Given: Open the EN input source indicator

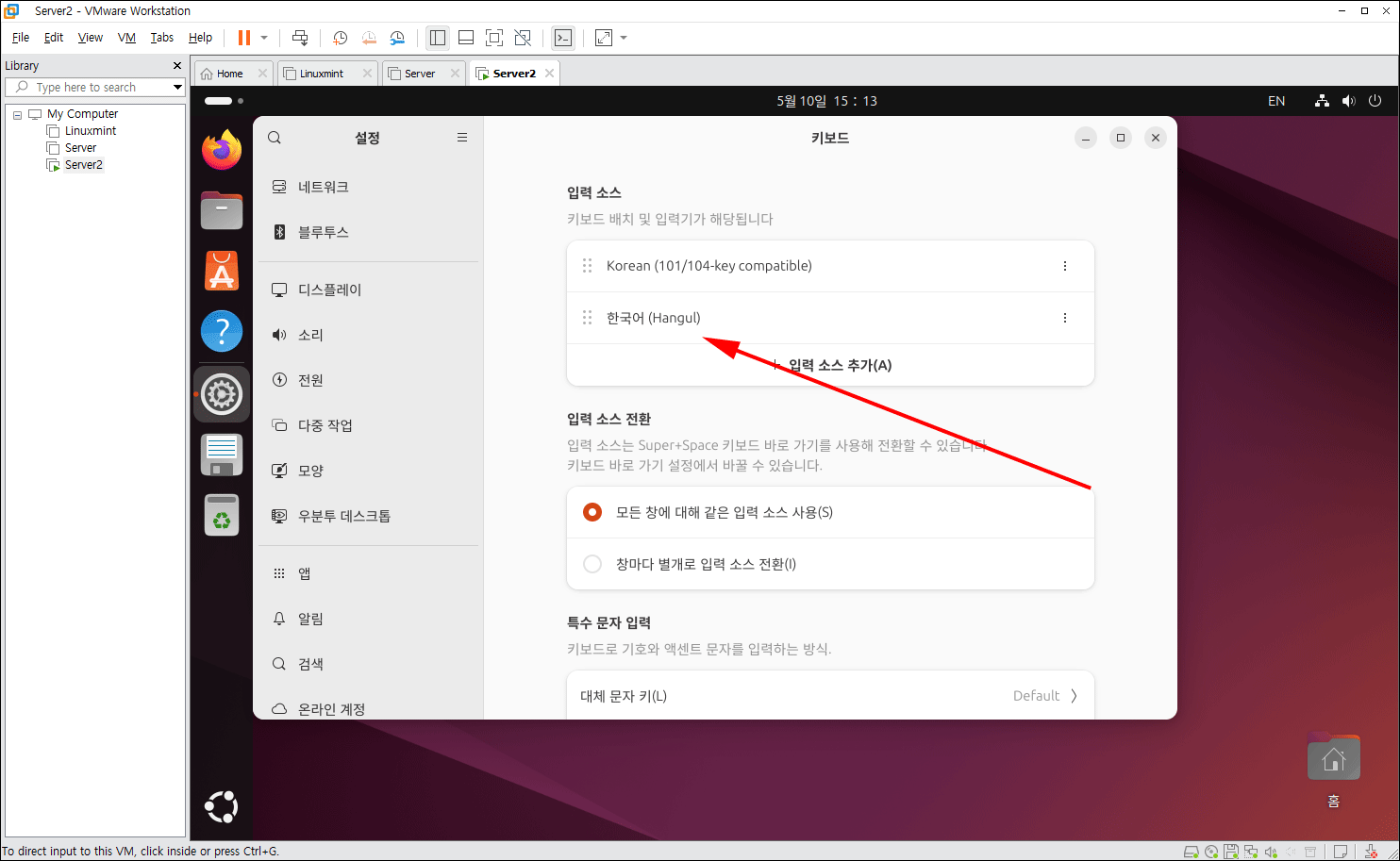Looking at the screenshot, I should (1276, 101).
